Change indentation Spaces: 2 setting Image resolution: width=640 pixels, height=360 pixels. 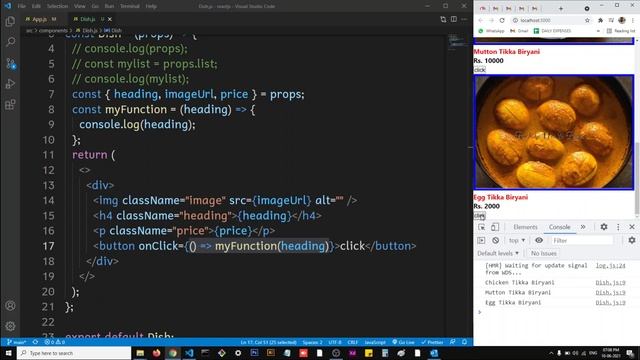[312, 342]
